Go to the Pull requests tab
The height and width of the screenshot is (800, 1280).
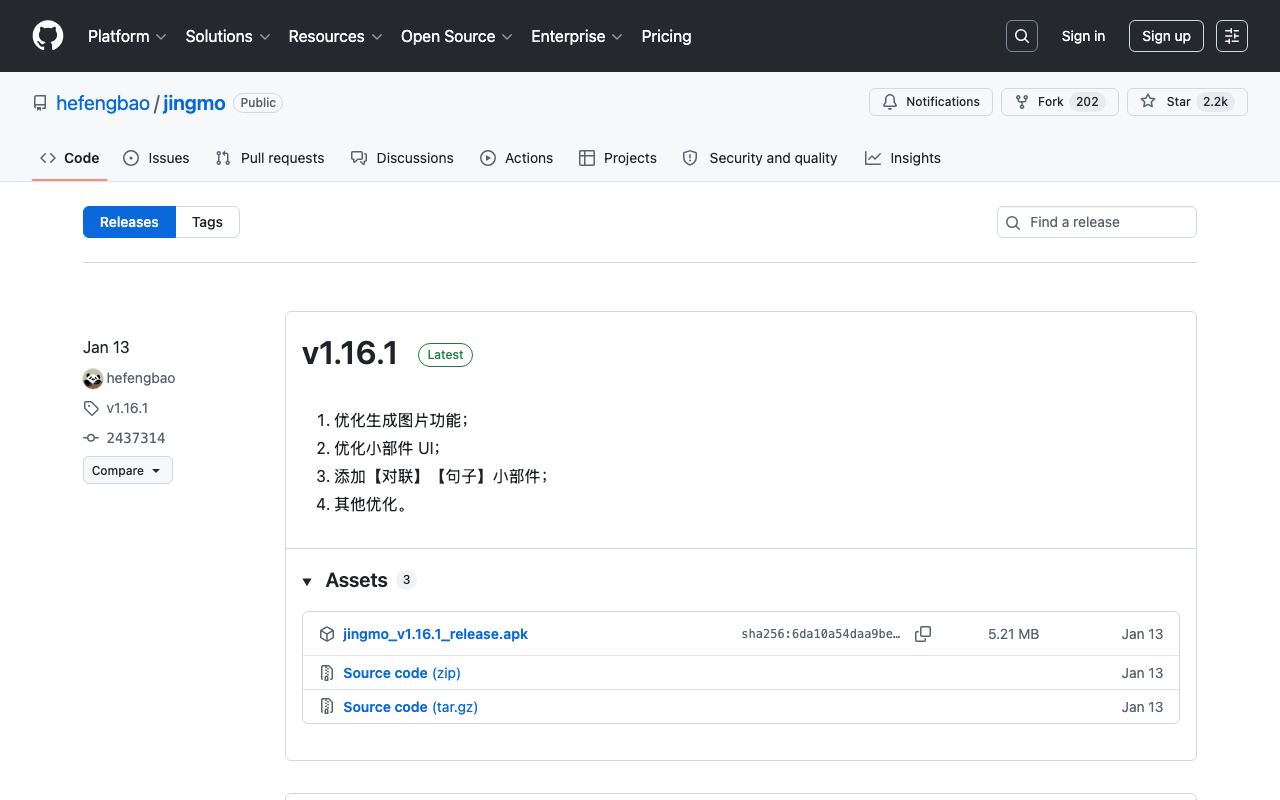pyautogui.click(x=270, y=158)
